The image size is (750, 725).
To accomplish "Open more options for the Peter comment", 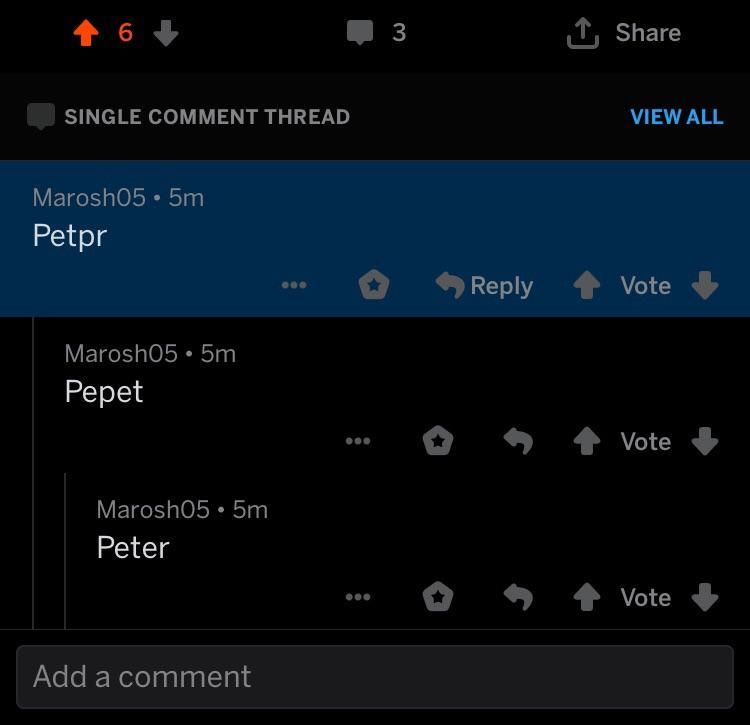I will pos(357,597).
